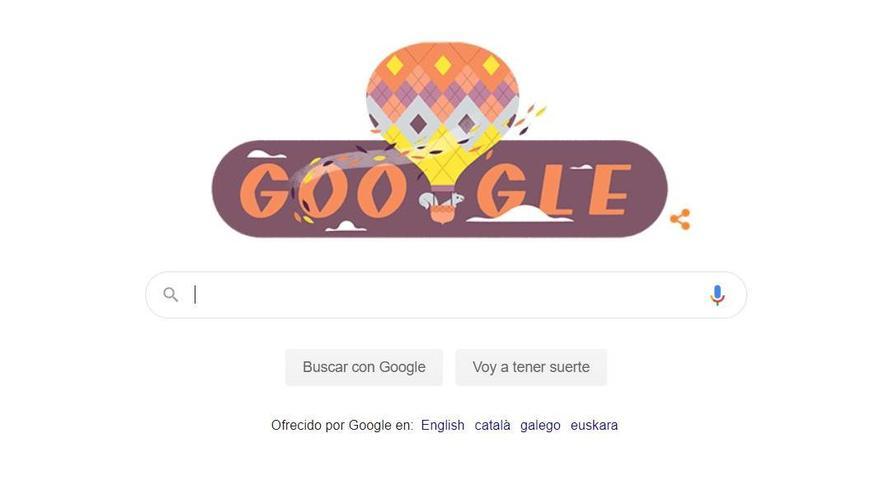Click the leaf-swirled O in the doodle
The image size is (880, 495).
pyautogui.click(x=322, y=191)
